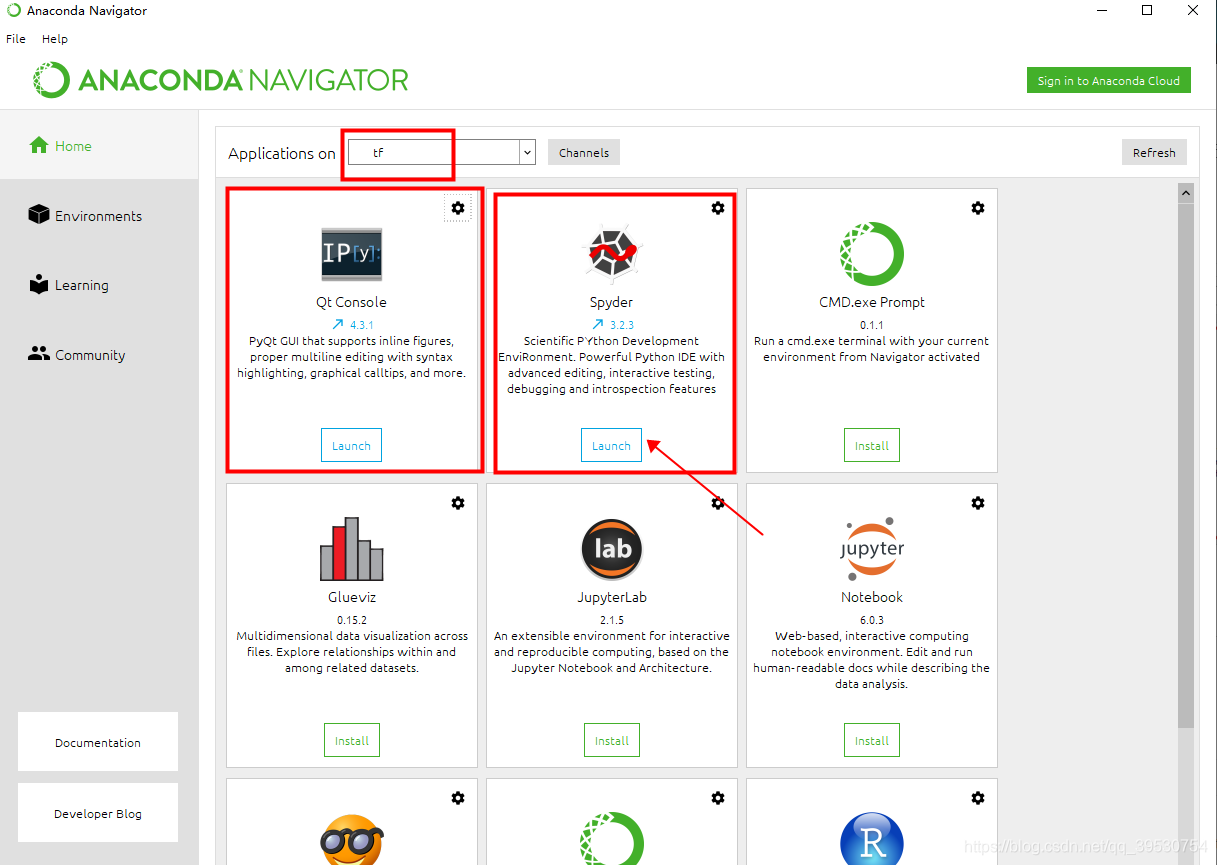The image size is (1217, 865).
Task: Switch to the Community tab
Action: 99,355
